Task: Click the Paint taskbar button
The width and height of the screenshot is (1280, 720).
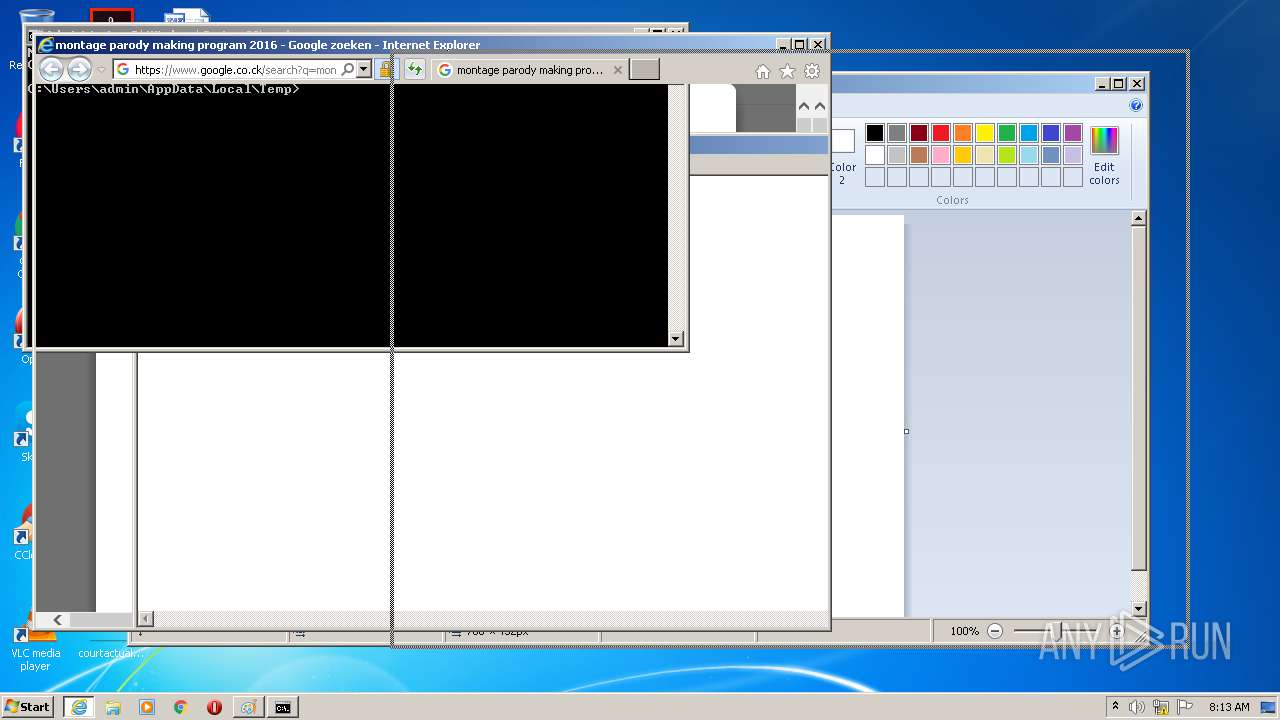Action: (248, 707)
